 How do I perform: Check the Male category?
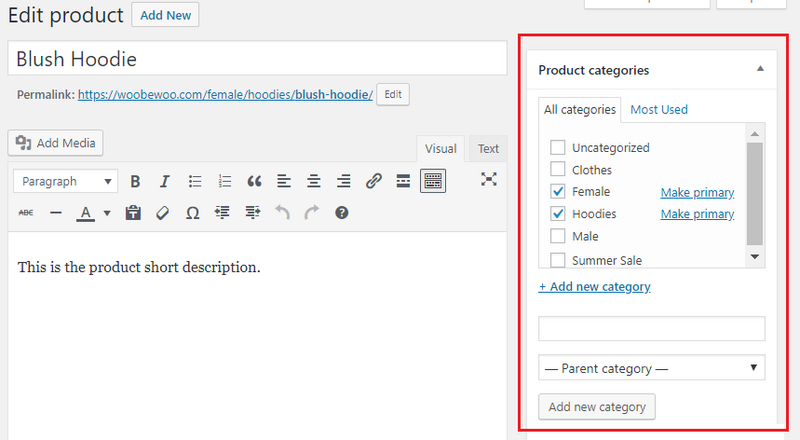point(558,236)
